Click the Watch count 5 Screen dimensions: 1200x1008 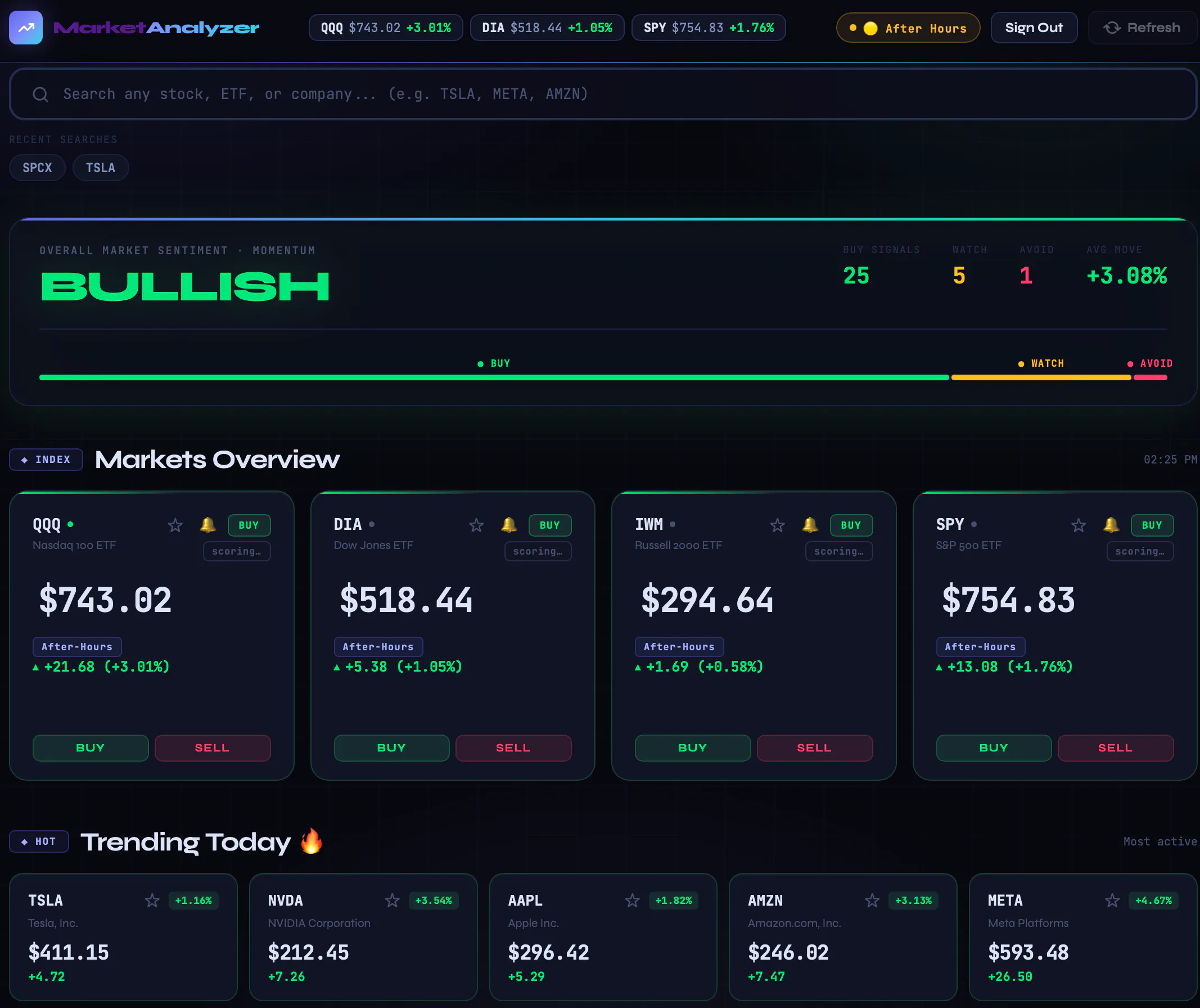(959, 276)
